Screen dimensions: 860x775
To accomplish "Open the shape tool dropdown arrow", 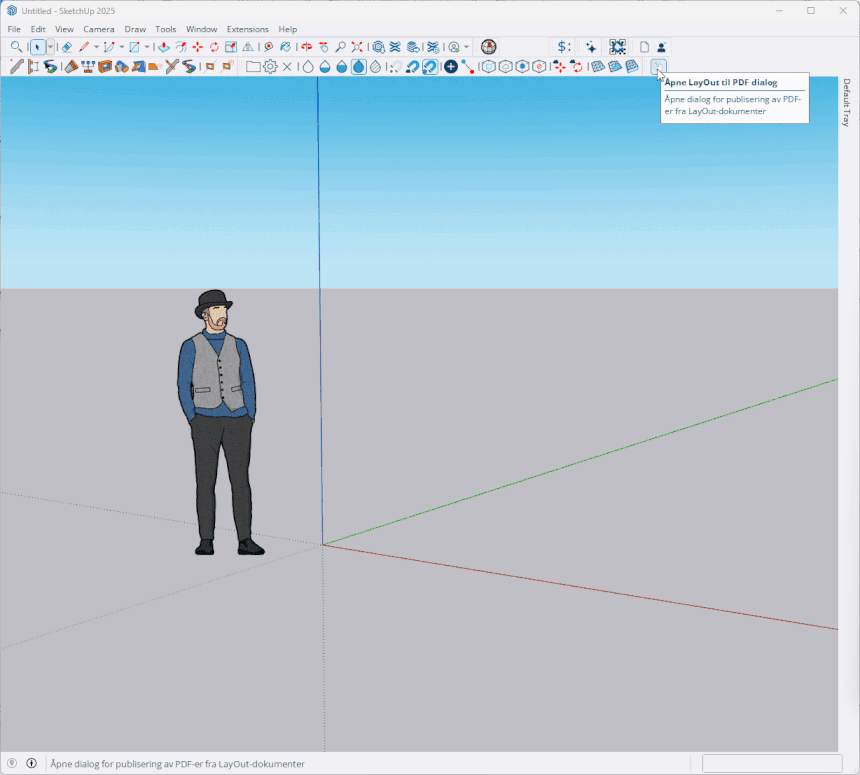I will coord(147,46).
